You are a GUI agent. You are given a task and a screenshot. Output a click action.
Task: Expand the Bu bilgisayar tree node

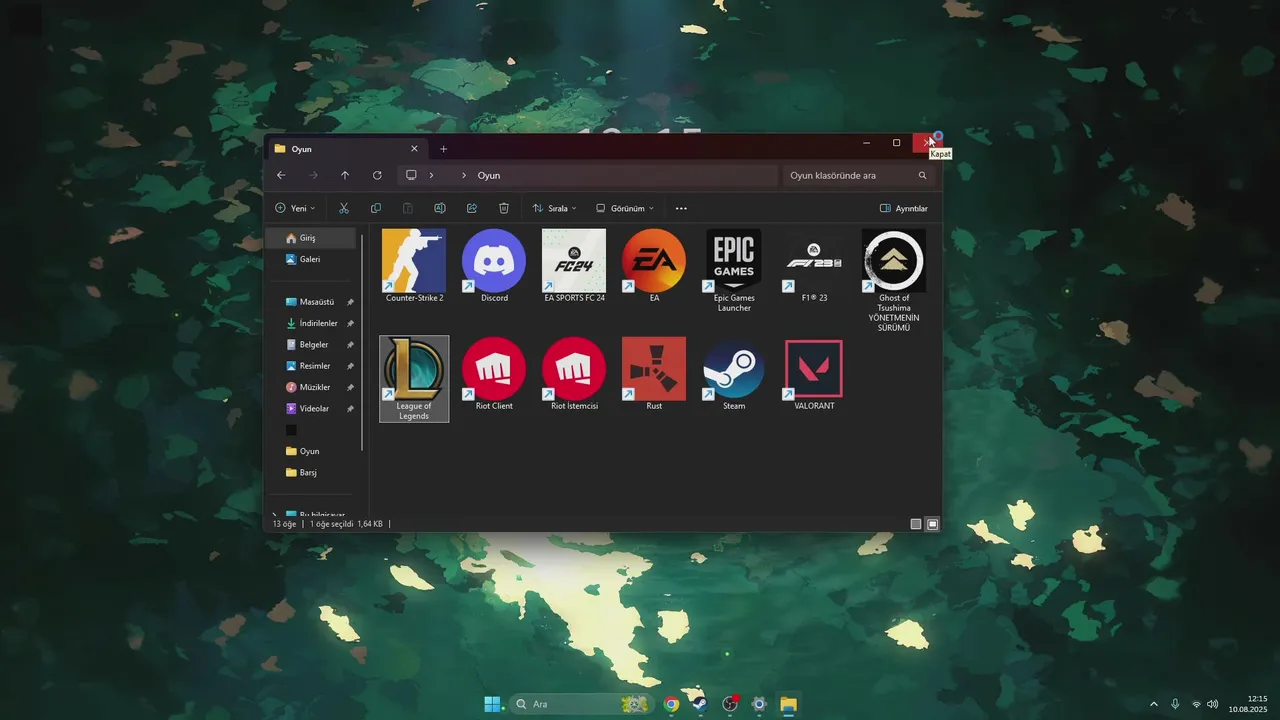click(275, 515)
